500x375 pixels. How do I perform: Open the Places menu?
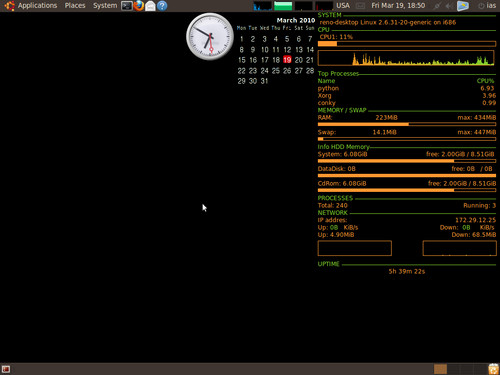click(75, 6)
